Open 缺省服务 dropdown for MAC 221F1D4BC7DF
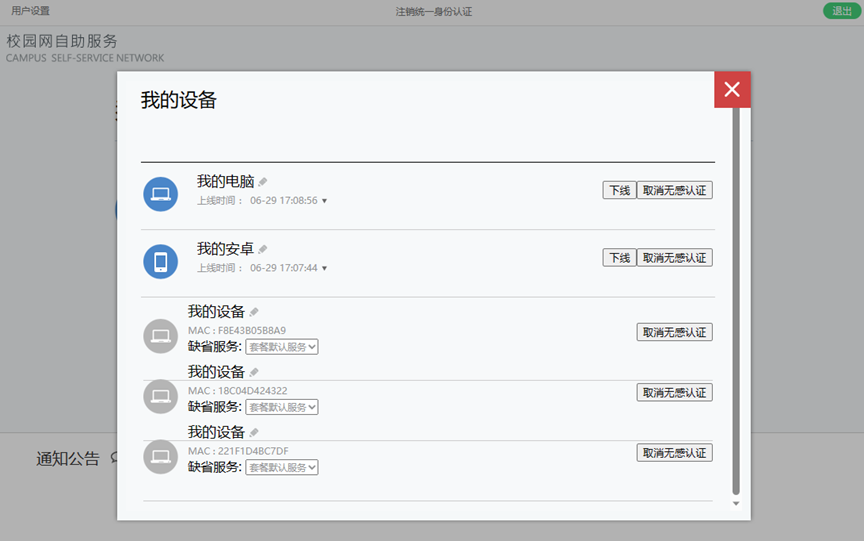Viewport: 864px width, 541px height. point(282,467)
